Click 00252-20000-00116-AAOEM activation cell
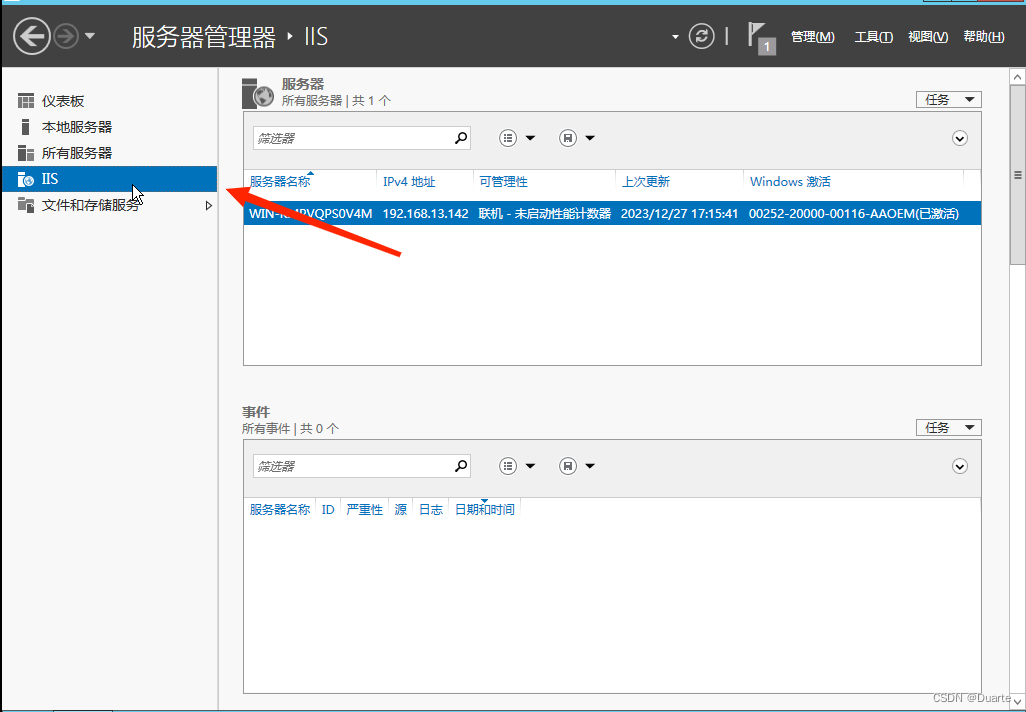1026x712 pixels. tap(854, 213)
